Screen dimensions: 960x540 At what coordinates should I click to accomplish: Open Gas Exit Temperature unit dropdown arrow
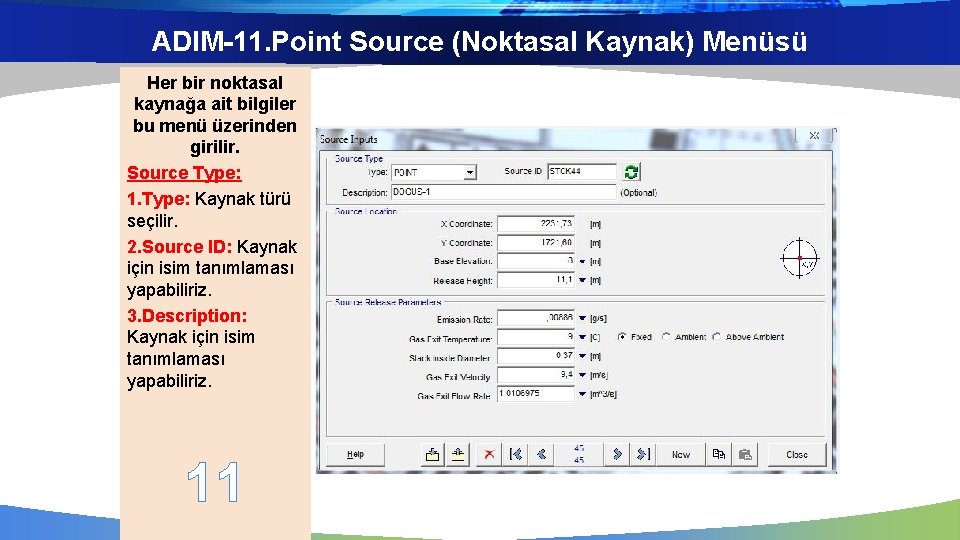[582, 337]
